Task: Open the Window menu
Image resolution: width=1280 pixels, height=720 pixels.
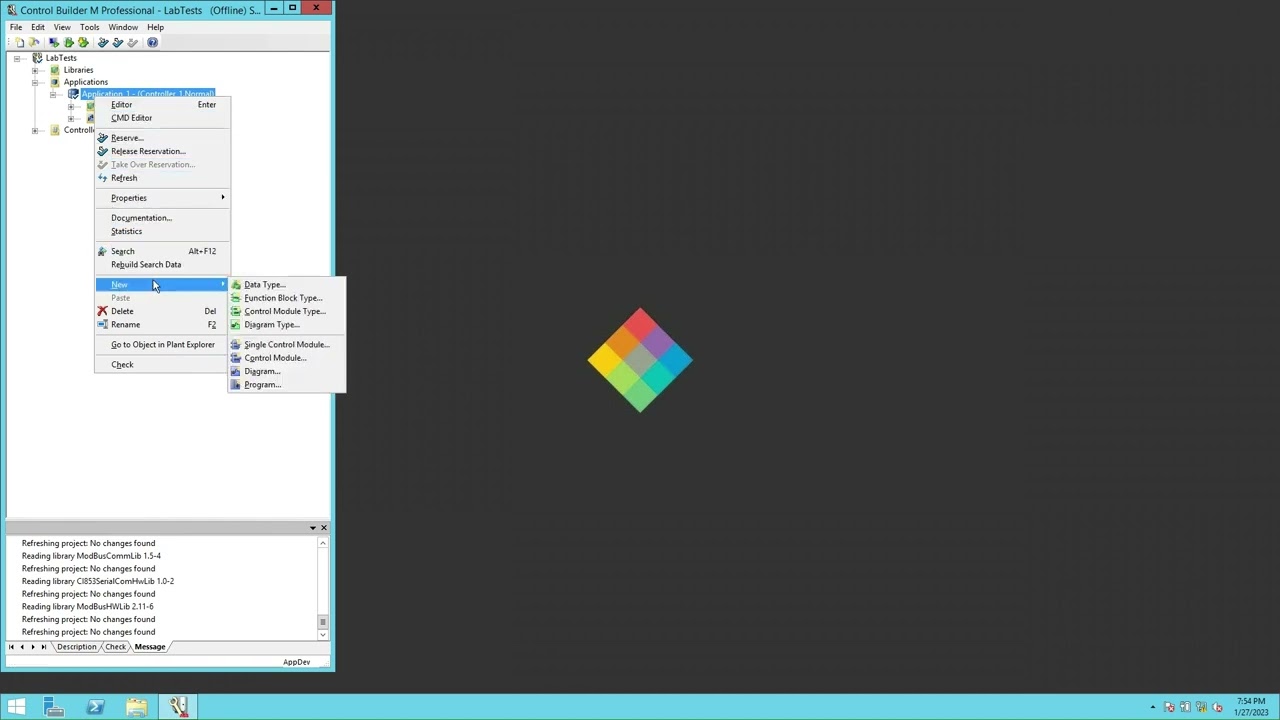Action: coord(123,27)
